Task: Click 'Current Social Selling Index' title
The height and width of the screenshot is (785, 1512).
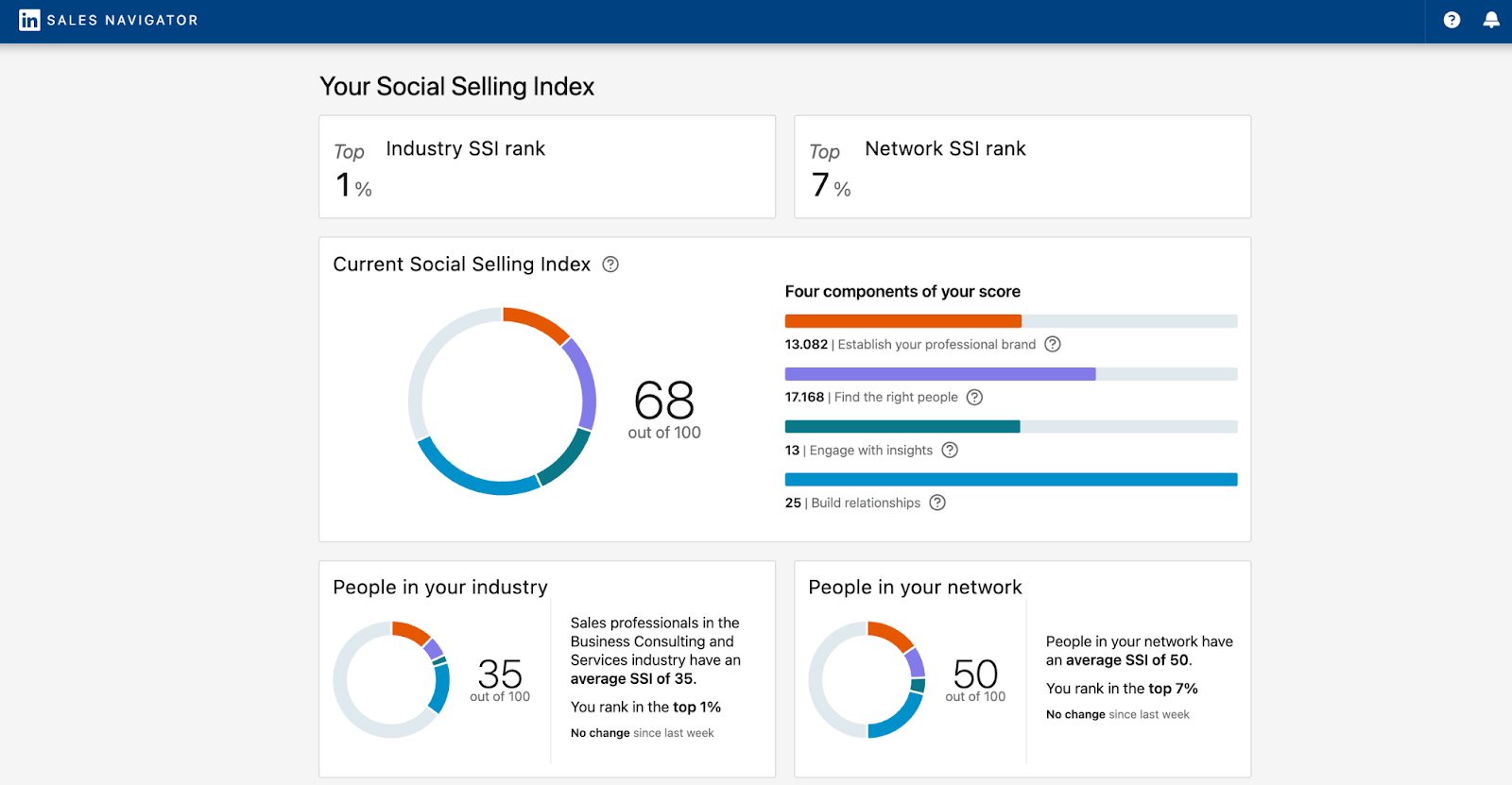Action: tap(462, 265)
